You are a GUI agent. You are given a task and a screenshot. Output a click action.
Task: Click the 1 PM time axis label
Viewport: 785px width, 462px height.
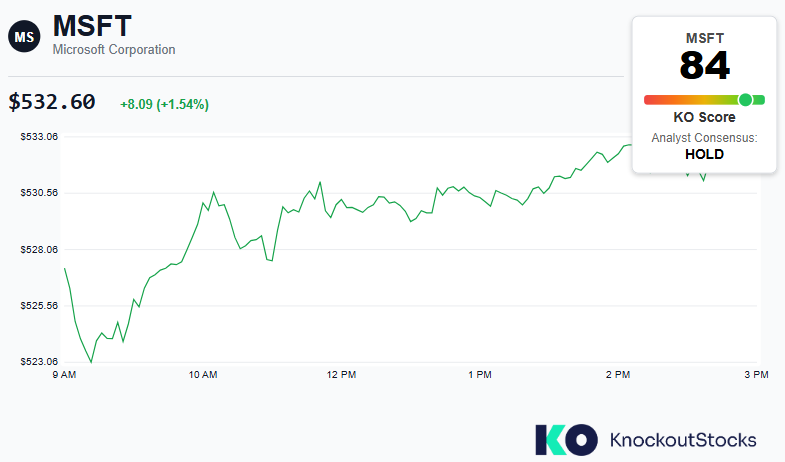point(480,374)
